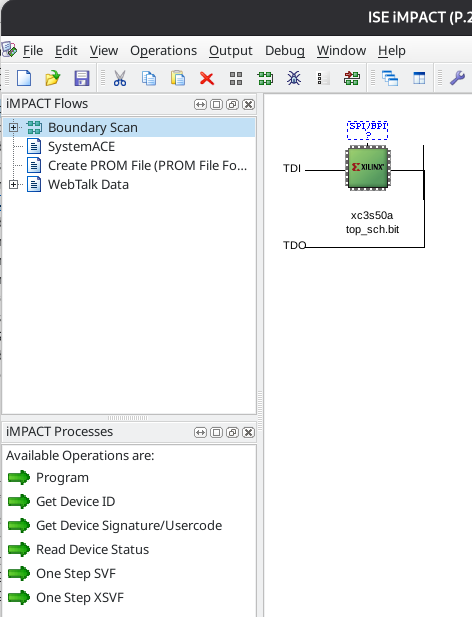
Task: Open the Operations menu
Action: click(163, 50)
